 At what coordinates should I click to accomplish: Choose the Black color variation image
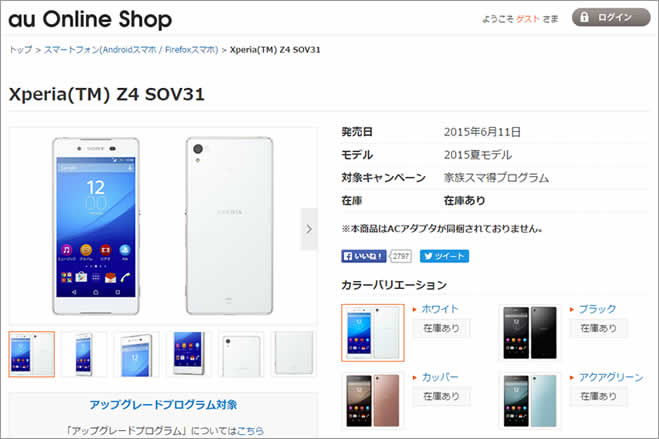(530, 333)
